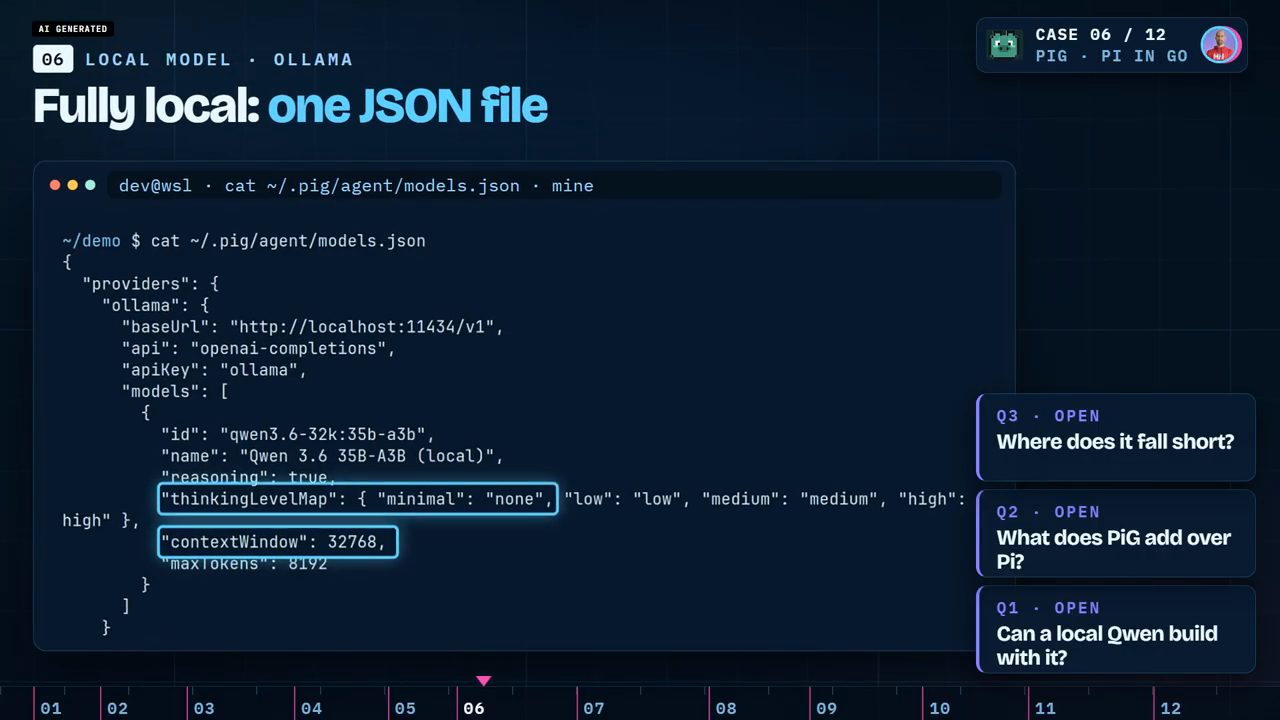Click the "models": [ line

175,391
